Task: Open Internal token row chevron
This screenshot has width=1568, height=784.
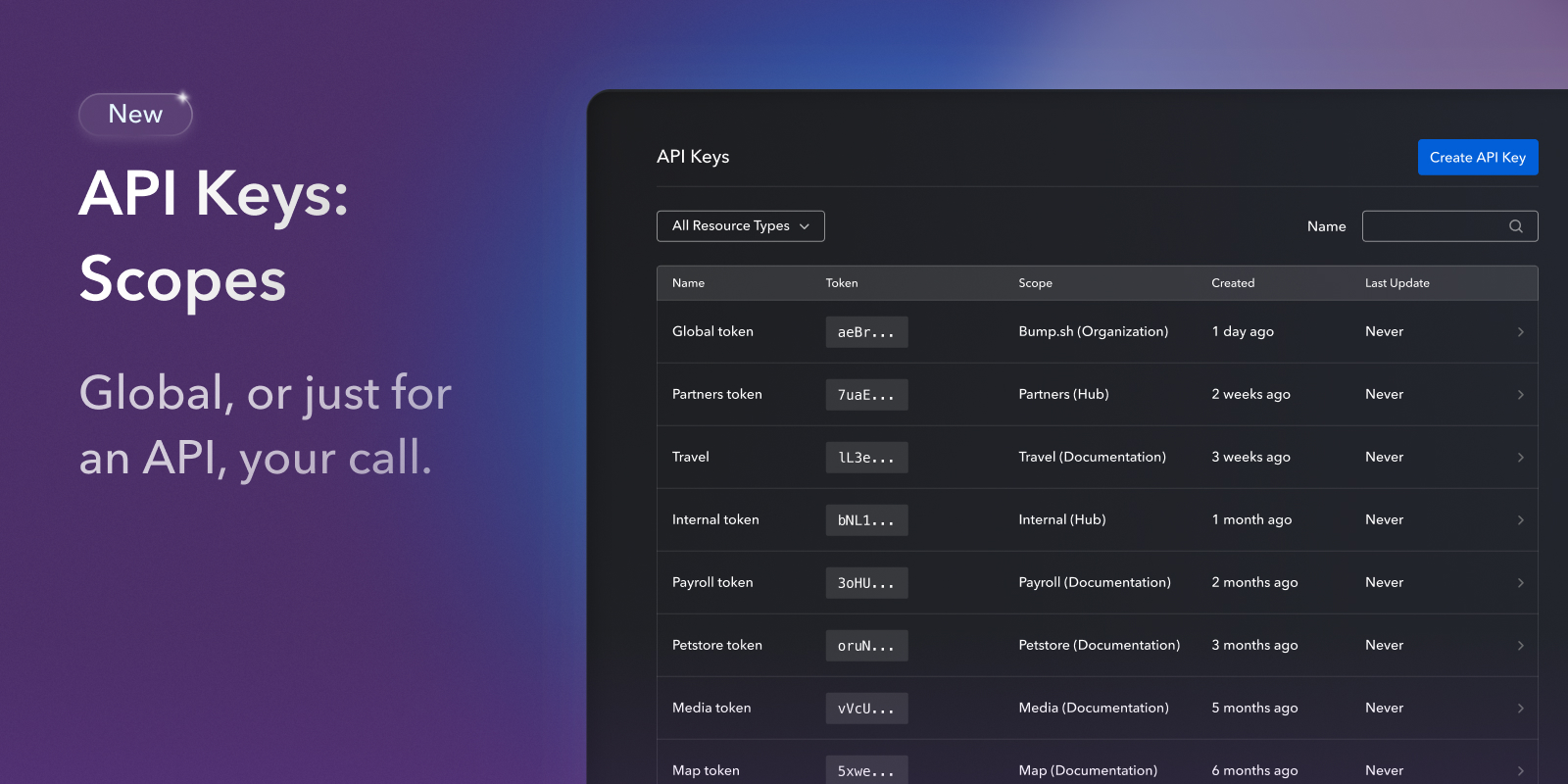Action: (1521, 520)
